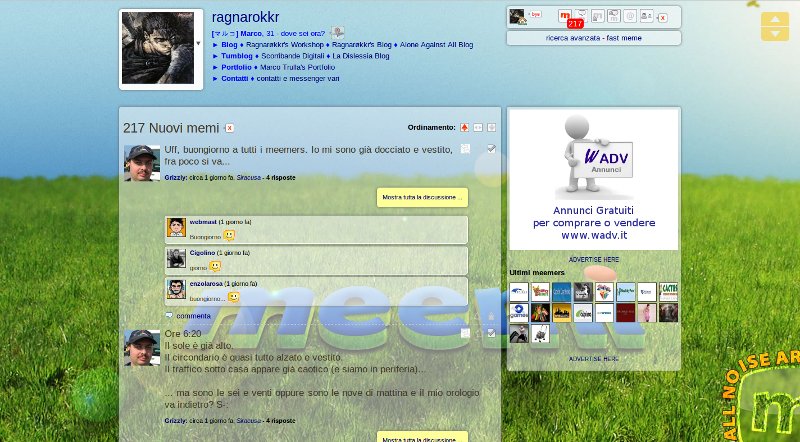Open Grizzly's avatar on the first meme
This screenshot has height=442, width=800.
click(x=142, y=163)
